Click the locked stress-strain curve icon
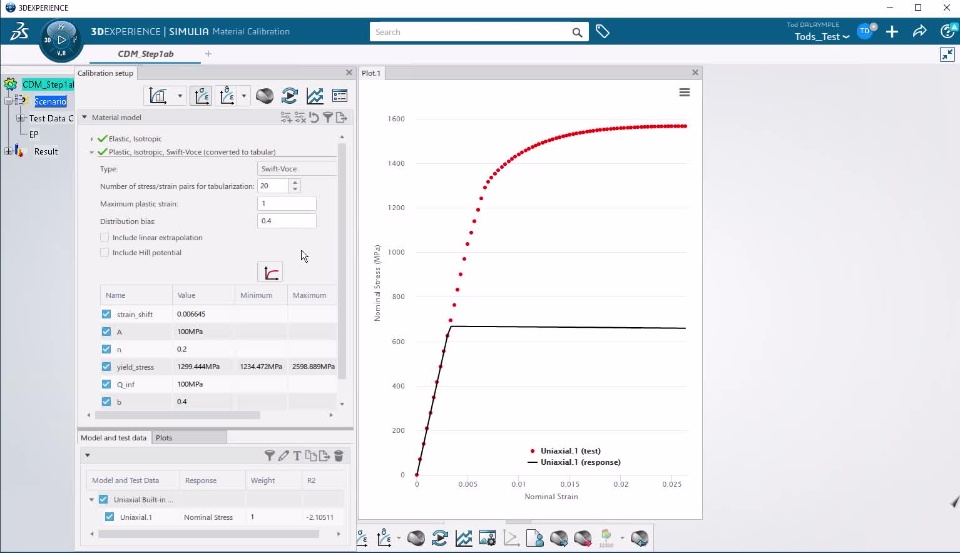Screen dimensions: 960x553 coord(227,96)
